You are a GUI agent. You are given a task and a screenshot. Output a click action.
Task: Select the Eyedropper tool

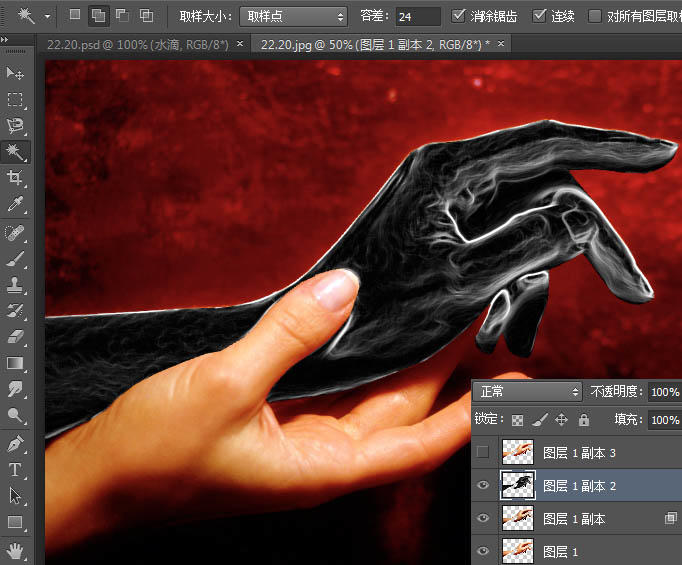pyautogui.click(x=15, y=204)
